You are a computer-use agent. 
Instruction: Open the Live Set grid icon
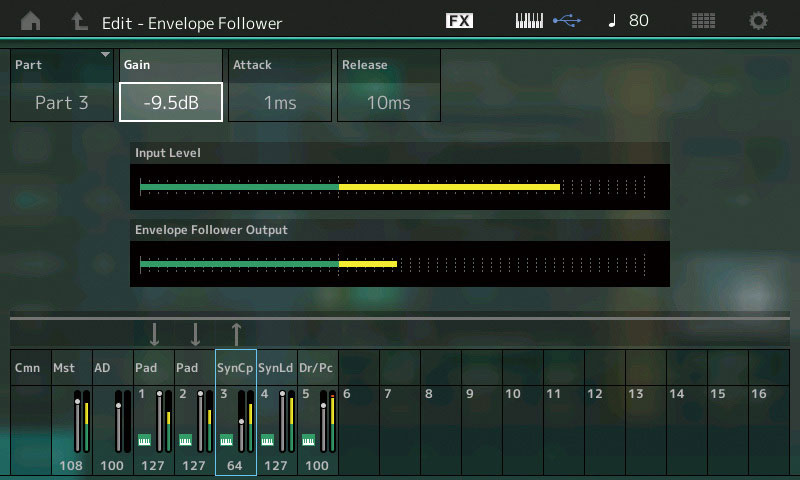coord(703,21)
